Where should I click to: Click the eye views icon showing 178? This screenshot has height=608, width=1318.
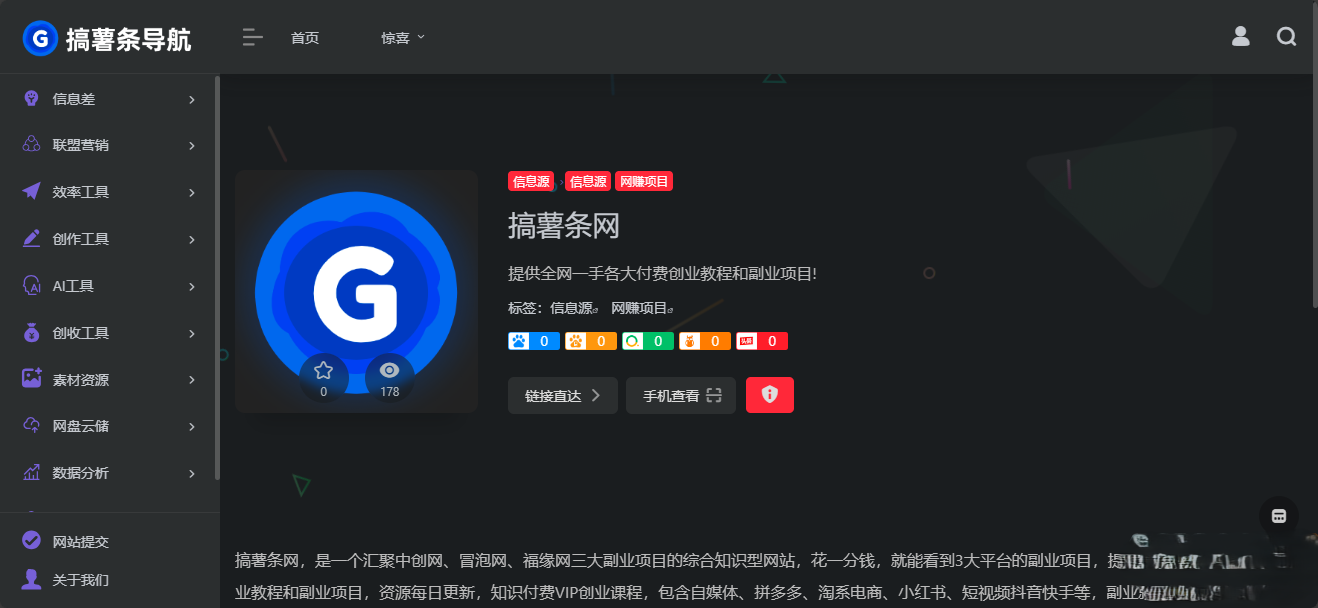pos(390,370)
